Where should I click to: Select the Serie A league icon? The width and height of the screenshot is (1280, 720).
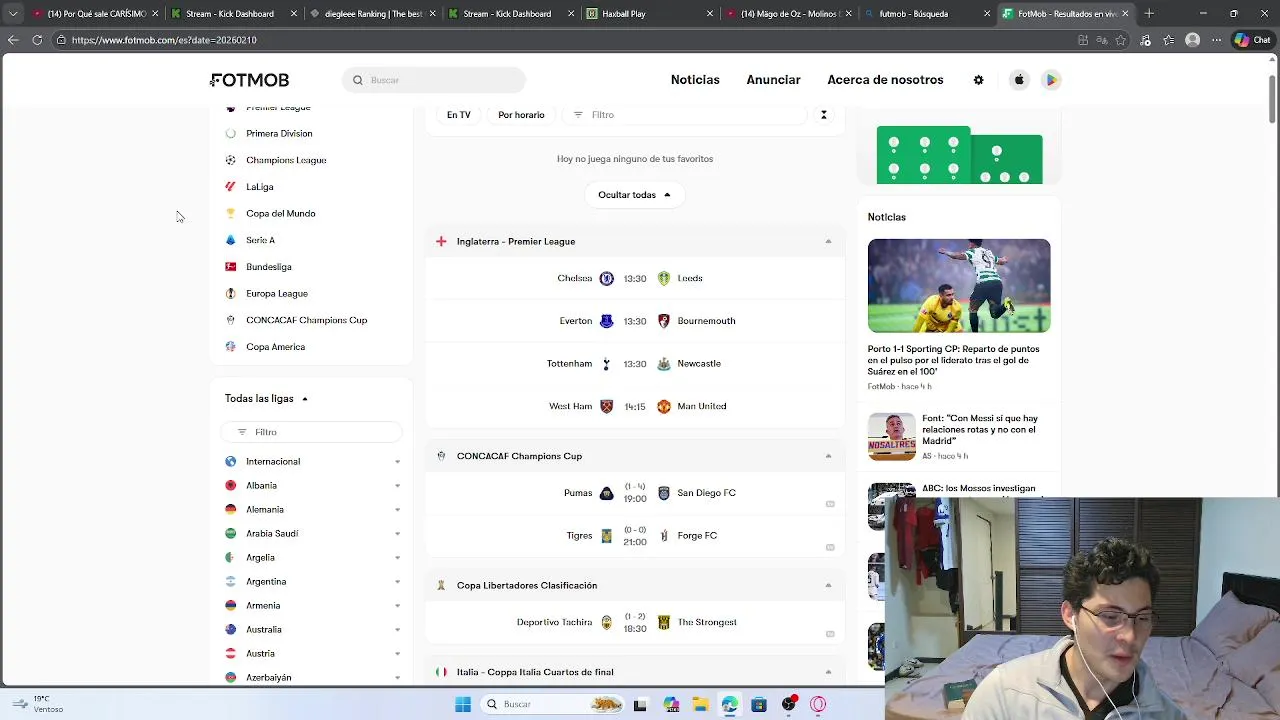click(231, 240)
